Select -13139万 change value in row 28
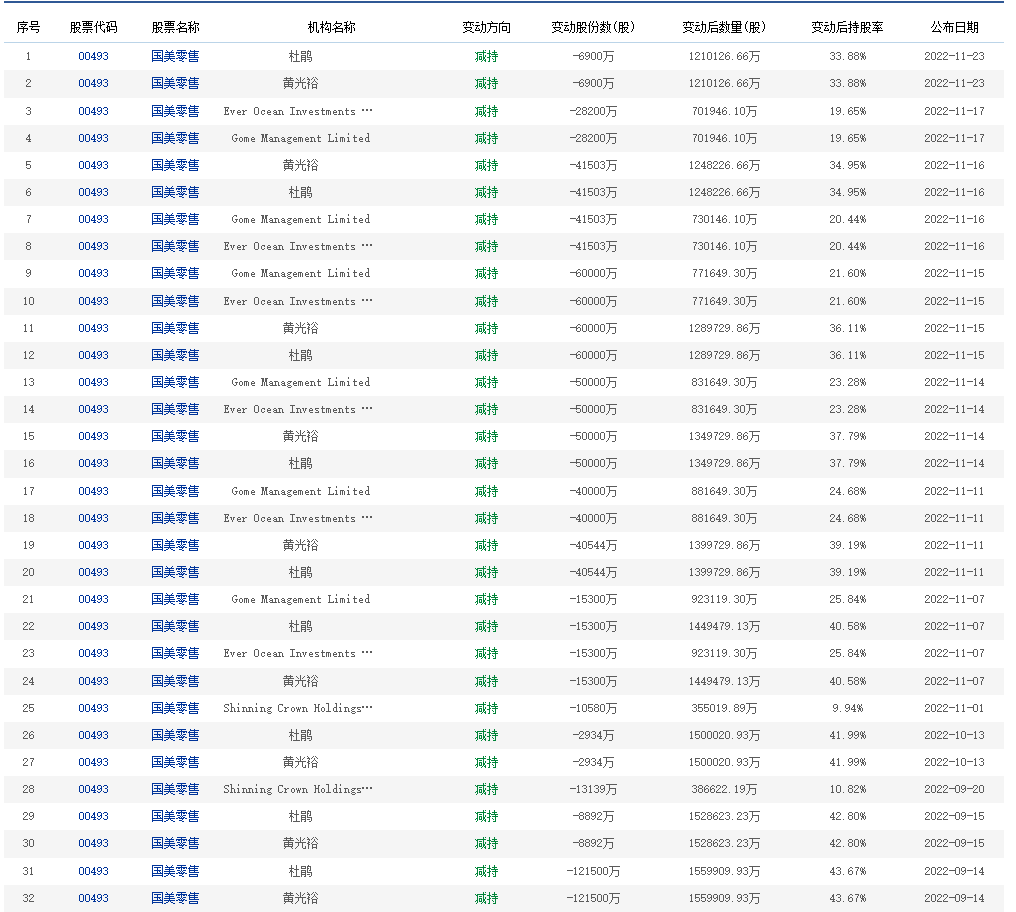The height and width of the screenshot is (912, 1016). (593, 789)
